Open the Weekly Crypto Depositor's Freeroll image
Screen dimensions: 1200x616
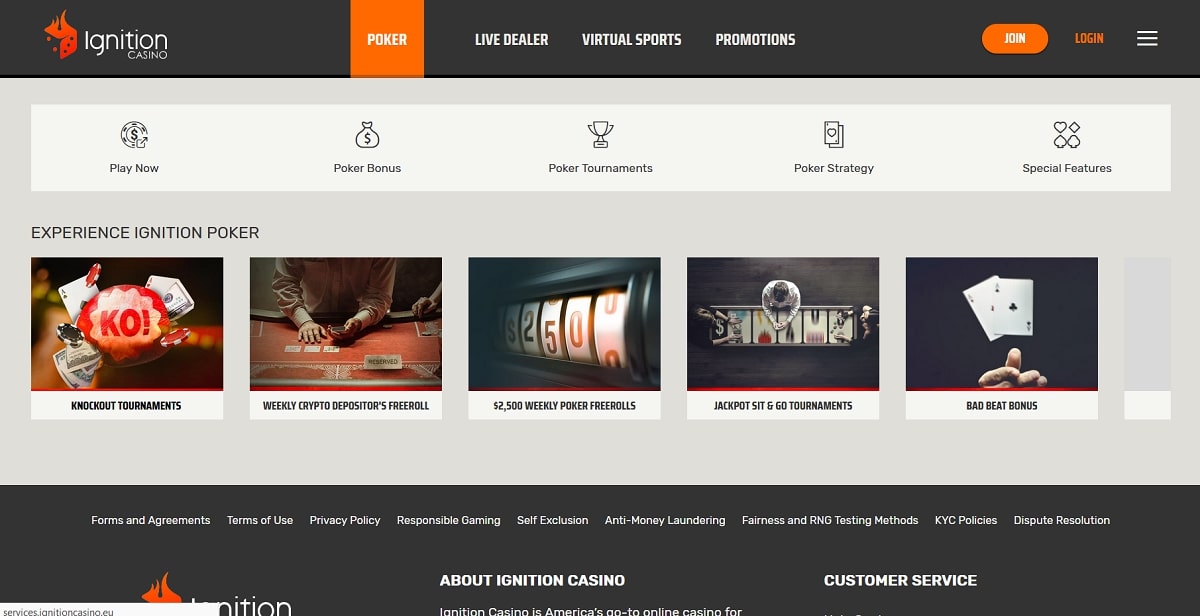point(346,323)
